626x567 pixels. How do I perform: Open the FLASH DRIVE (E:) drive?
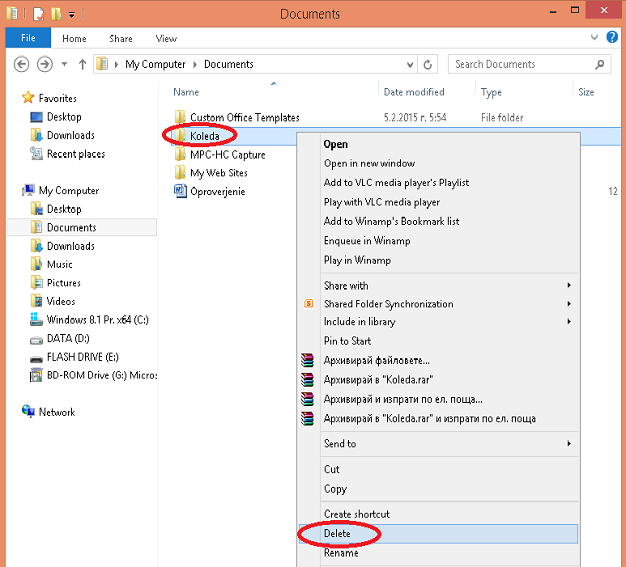click(x=83, y=357)
